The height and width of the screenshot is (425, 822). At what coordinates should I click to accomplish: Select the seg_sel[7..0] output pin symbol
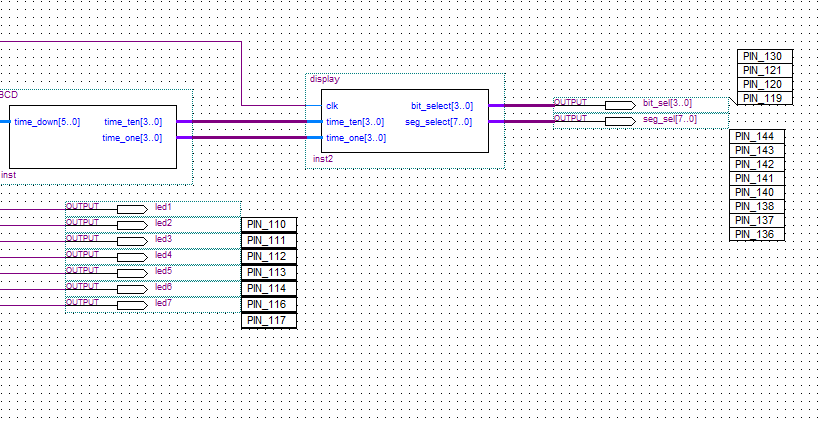click(x=620, y=120)
